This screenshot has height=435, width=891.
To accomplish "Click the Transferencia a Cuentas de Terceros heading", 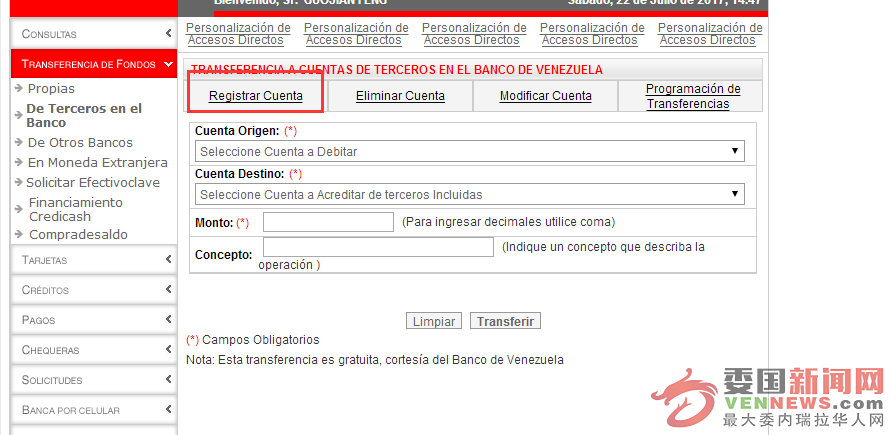I will point(397,70).
